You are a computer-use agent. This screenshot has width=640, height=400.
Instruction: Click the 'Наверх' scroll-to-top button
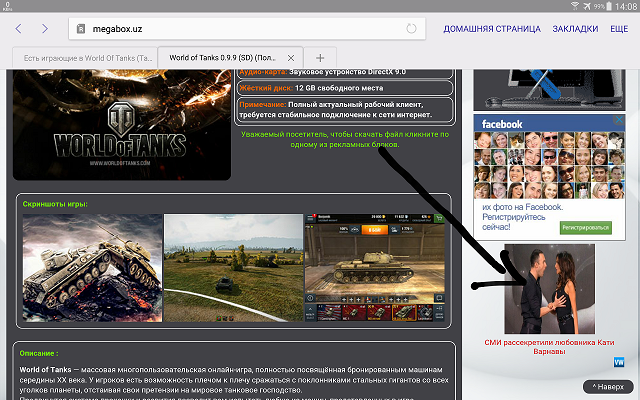click(608, 386)
